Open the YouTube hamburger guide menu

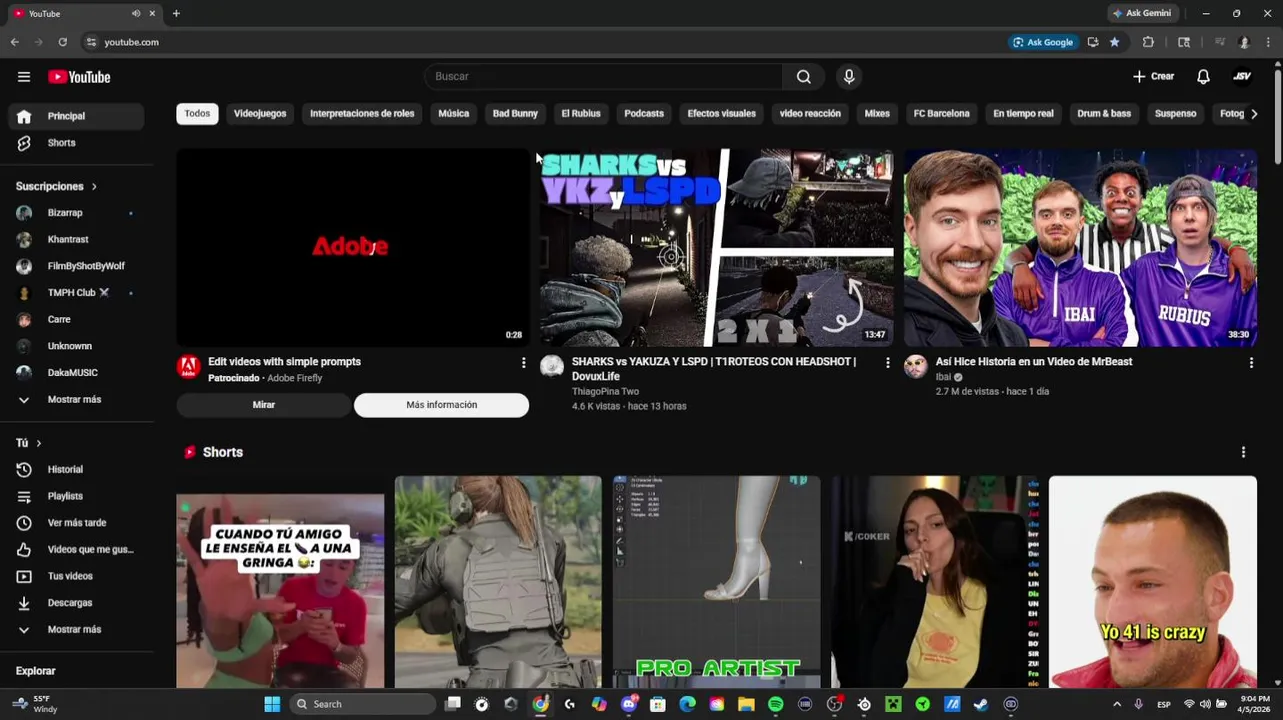coord(24,77)
